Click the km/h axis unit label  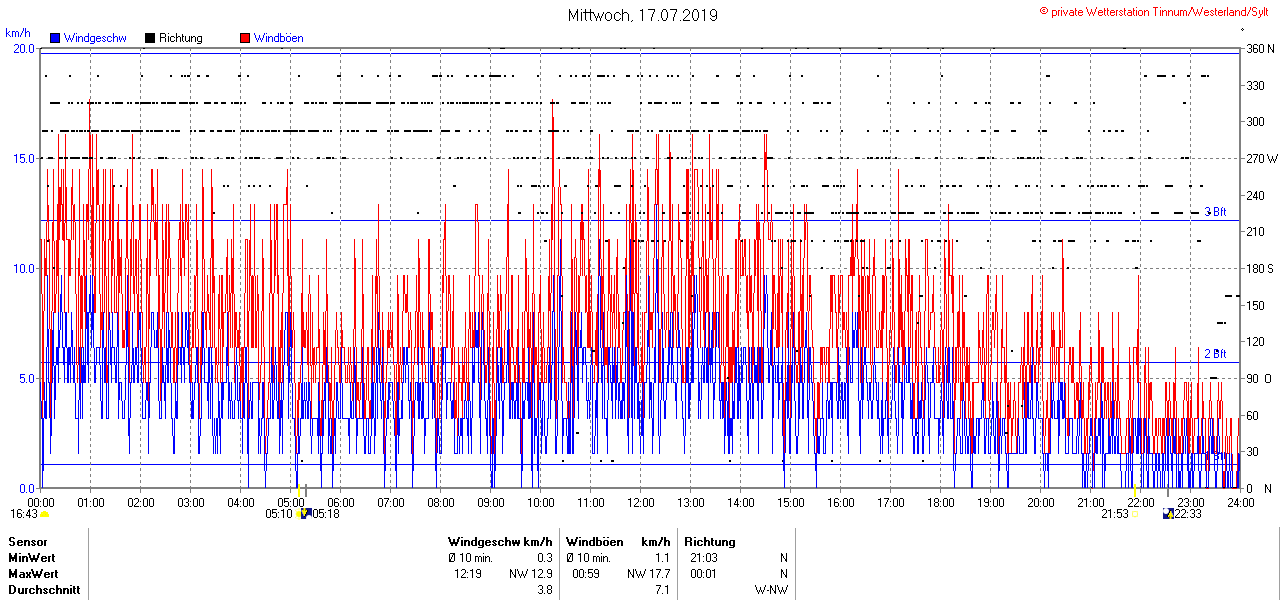18,34
